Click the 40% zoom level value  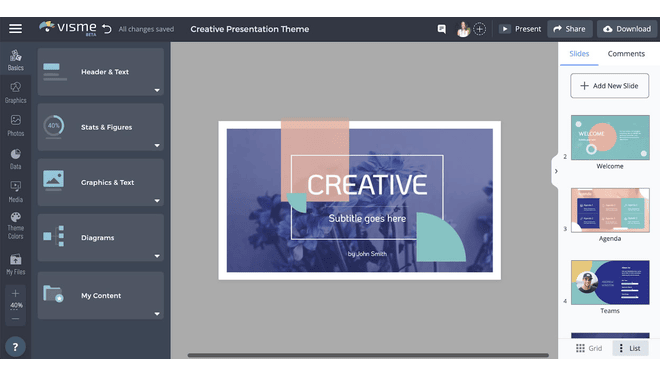pos(16,305)
